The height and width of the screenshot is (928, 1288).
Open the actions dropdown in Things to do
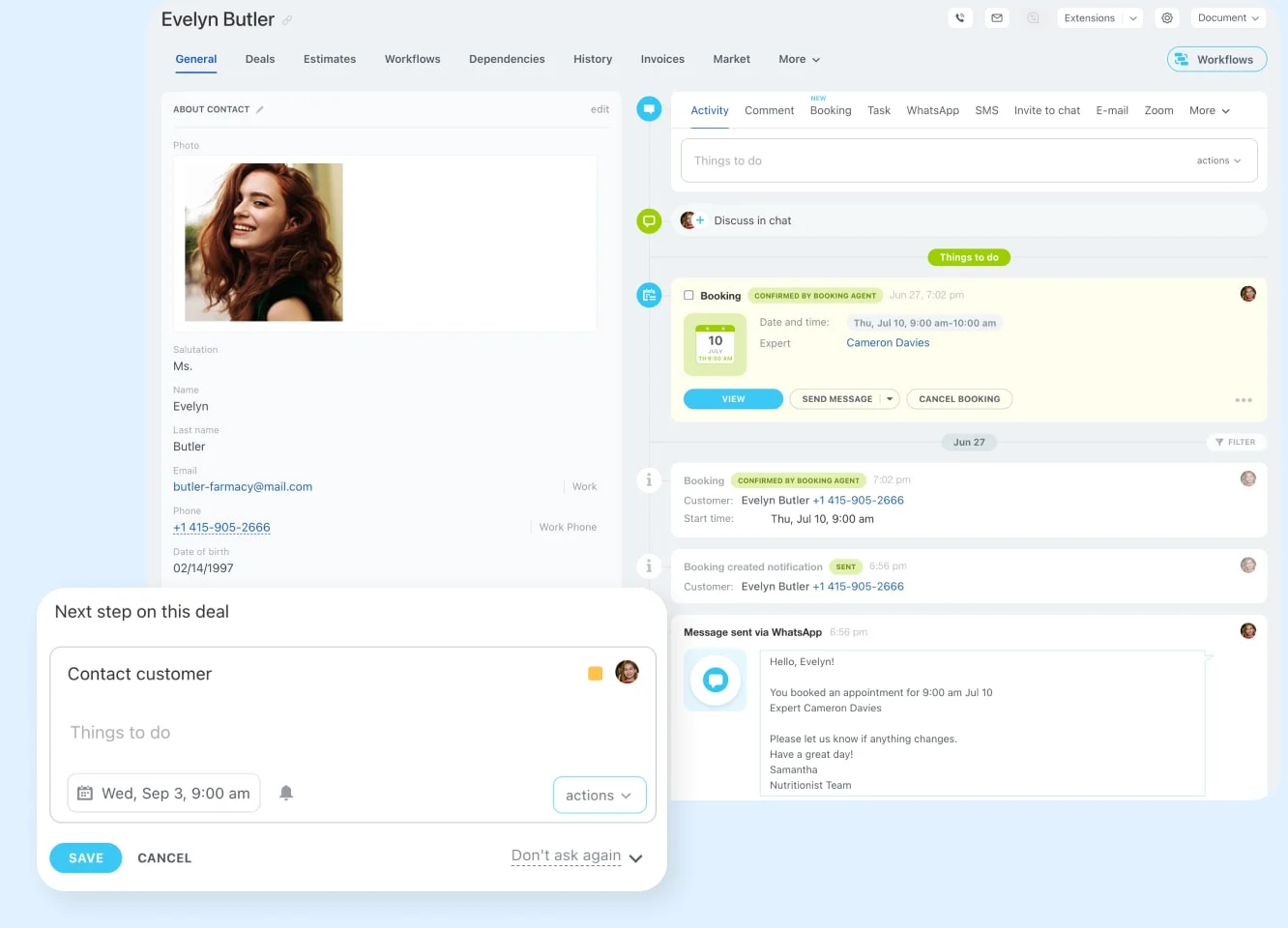(1216, 160)
